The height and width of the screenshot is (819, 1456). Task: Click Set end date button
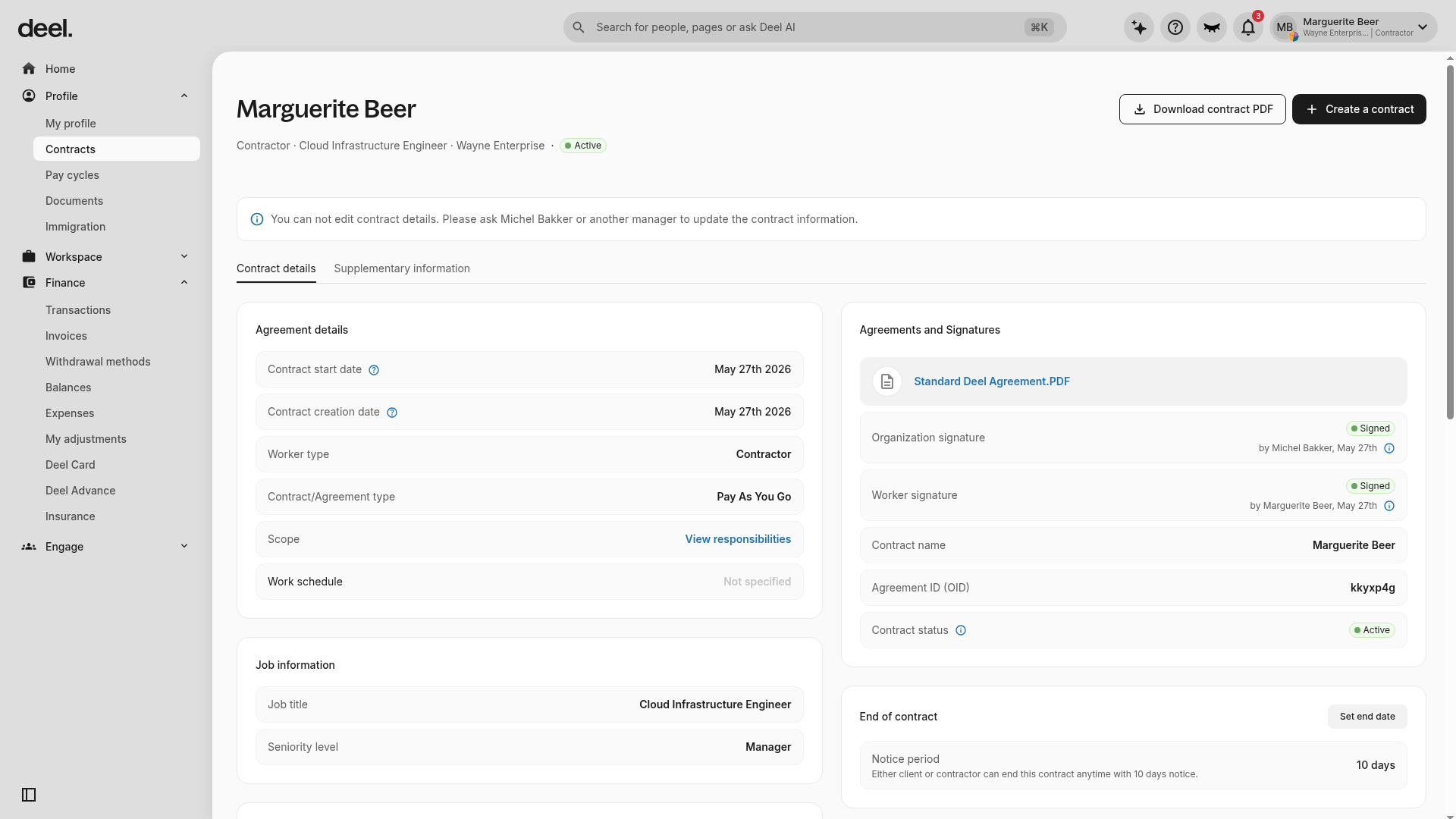pyautogui.click(x=1367, y=717)
